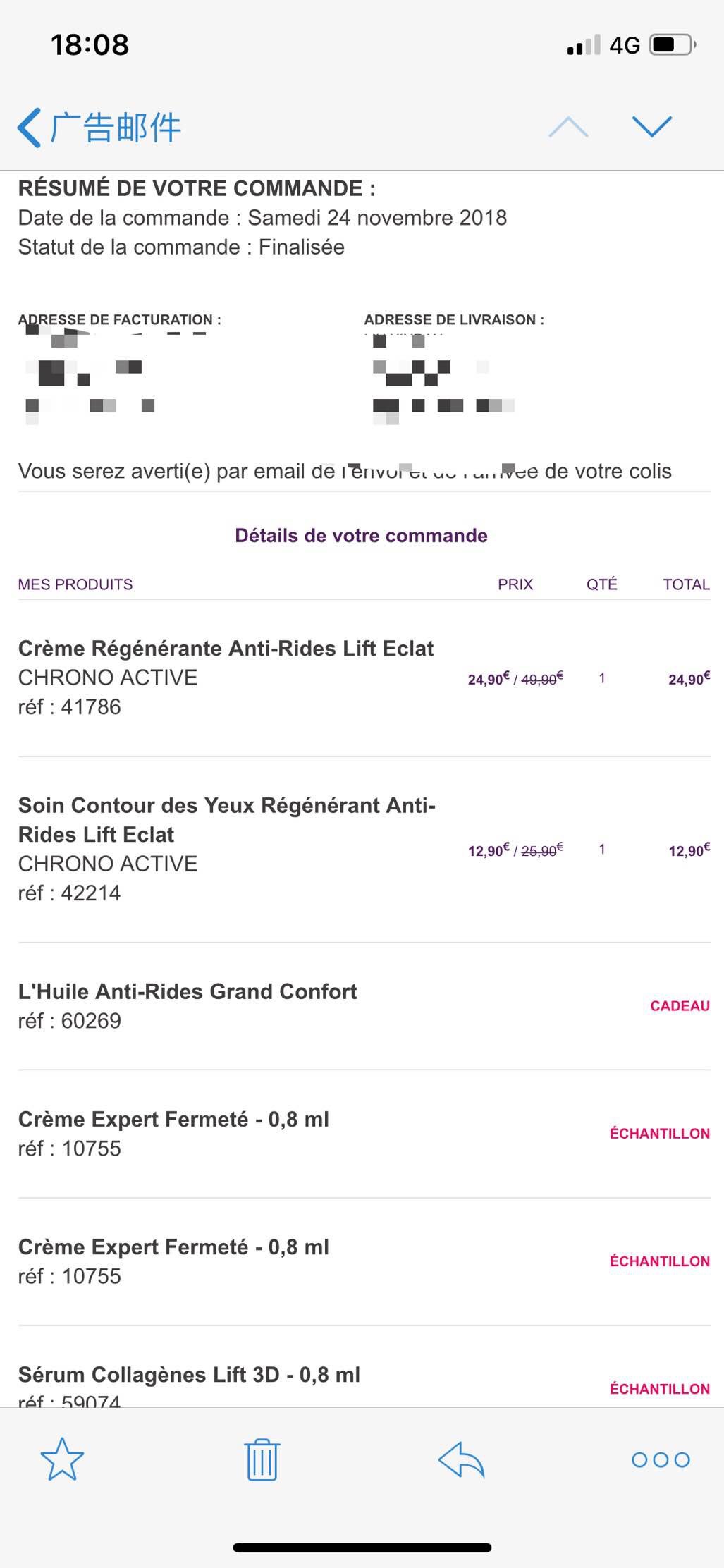Go to previous email with up chevron
This screenshot has width=724, height=1568.
coord(568,127)
